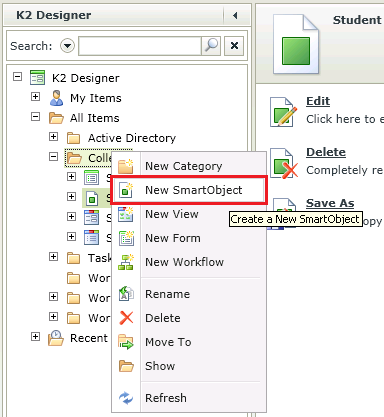Select the K2 Designer root tree item
The height and width of the screenshot is (417, 384).
point(86,78)
